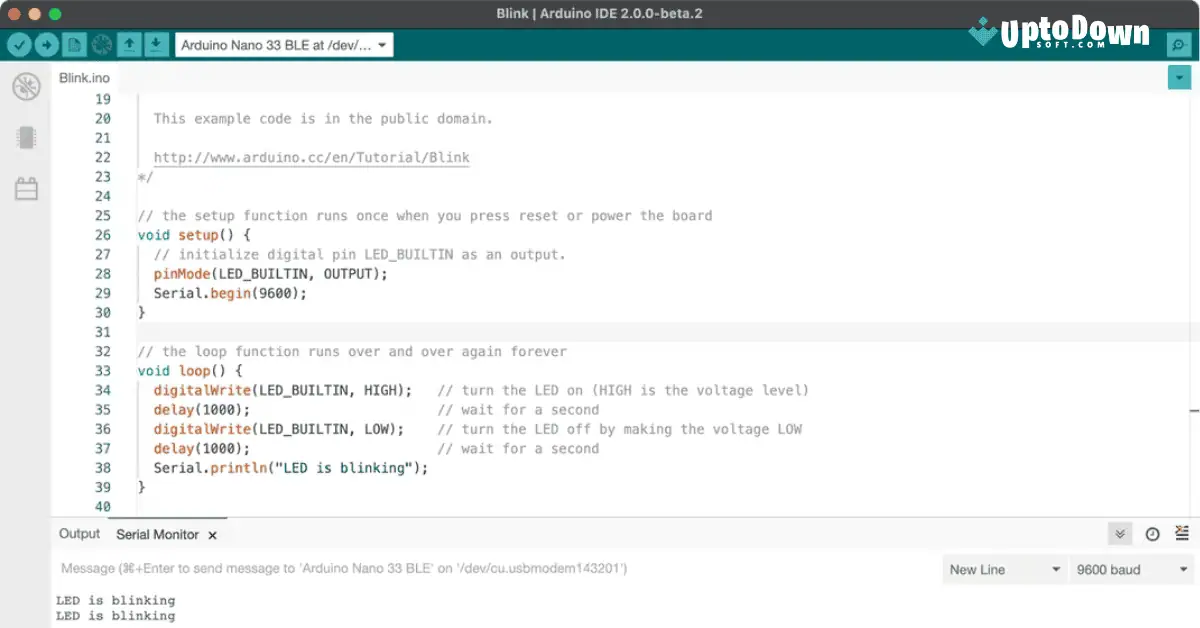The height and width of the screenshot is (628, 1200).
Task: Upload the sketch with the arrow icon
Action: tap(47, 44)
